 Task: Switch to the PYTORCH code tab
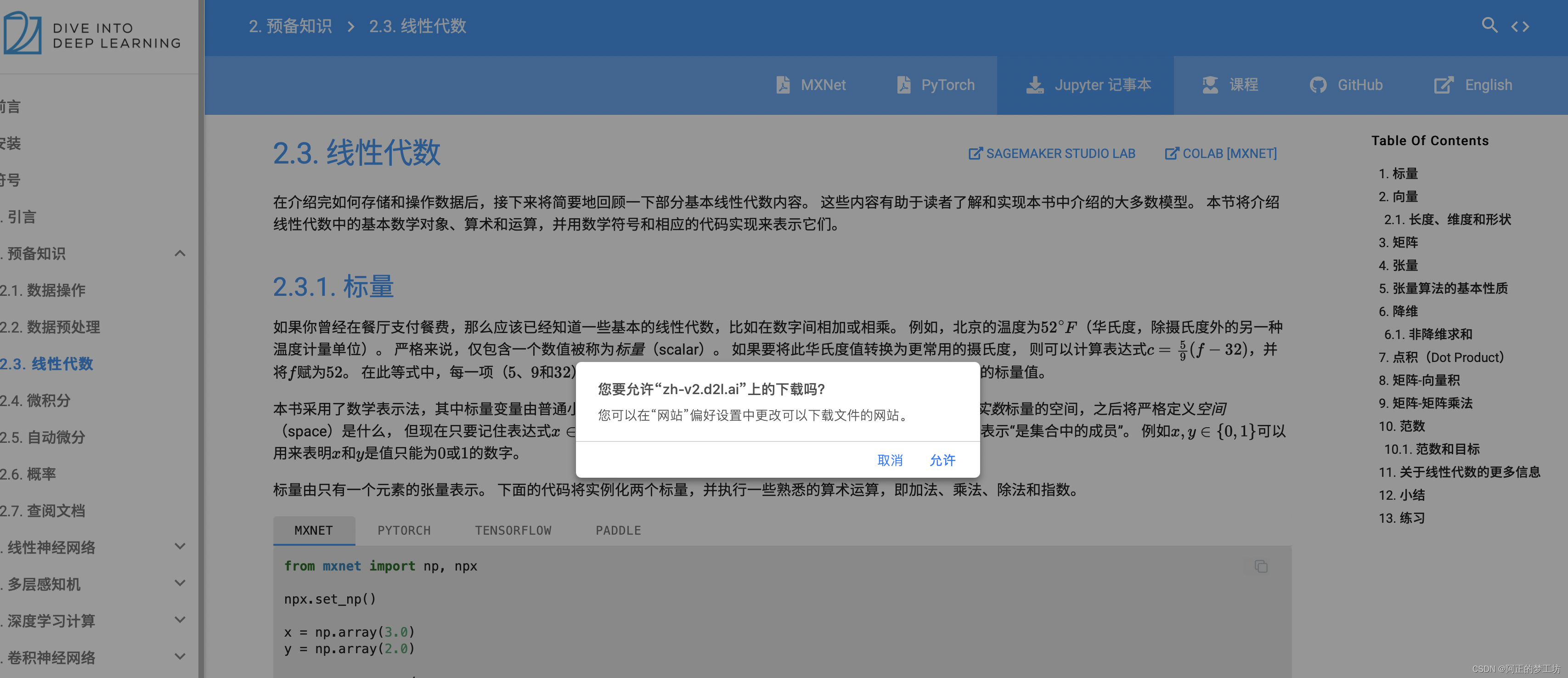tap(404, 530)
